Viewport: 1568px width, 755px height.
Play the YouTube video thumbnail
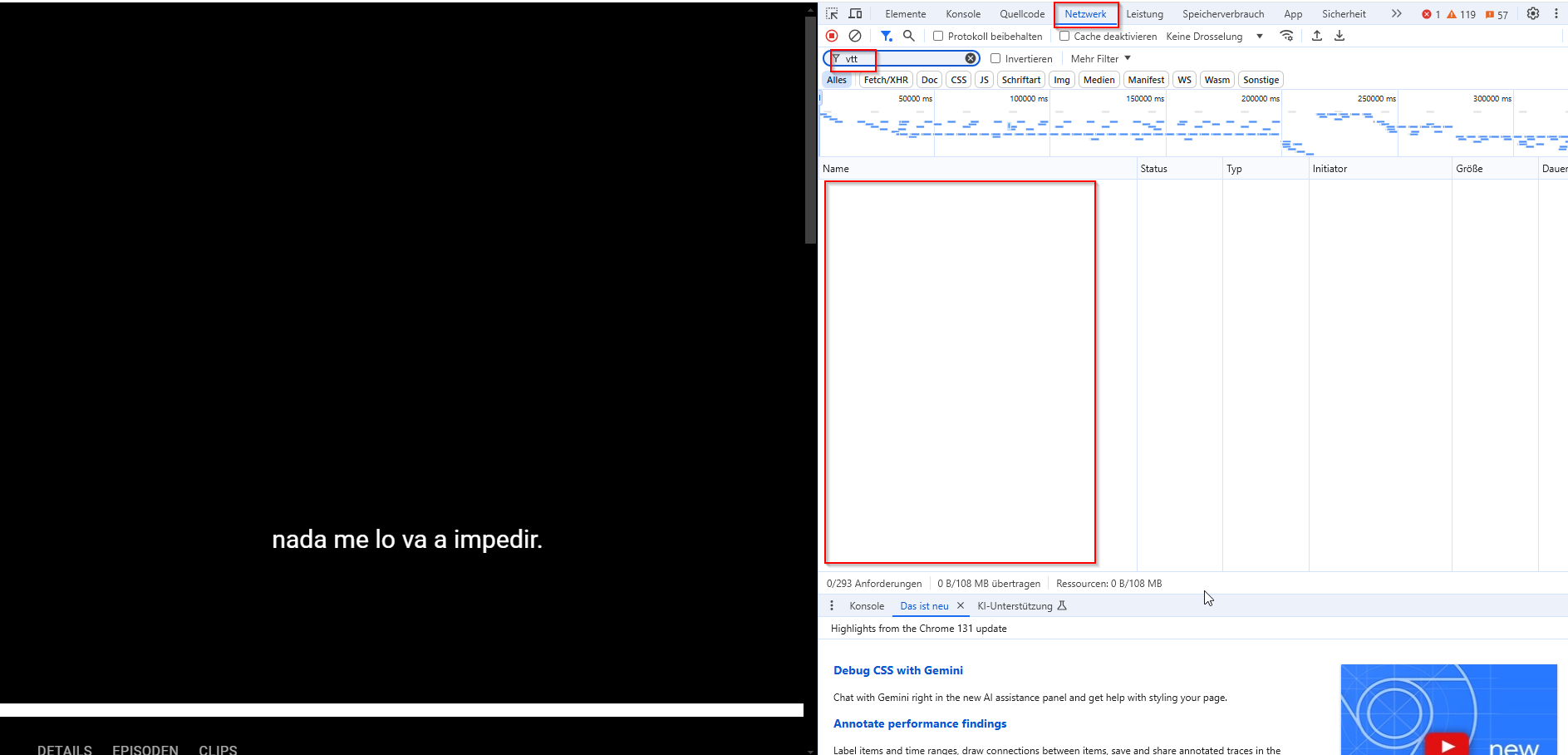point(1448,744)
